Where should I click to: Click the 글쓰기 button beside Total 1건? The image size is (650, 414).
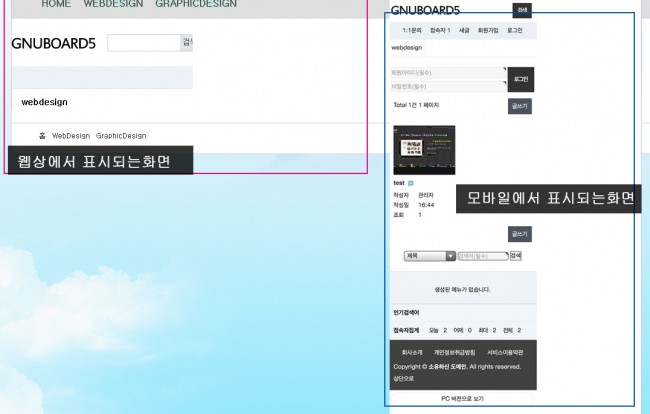[520, 106]
